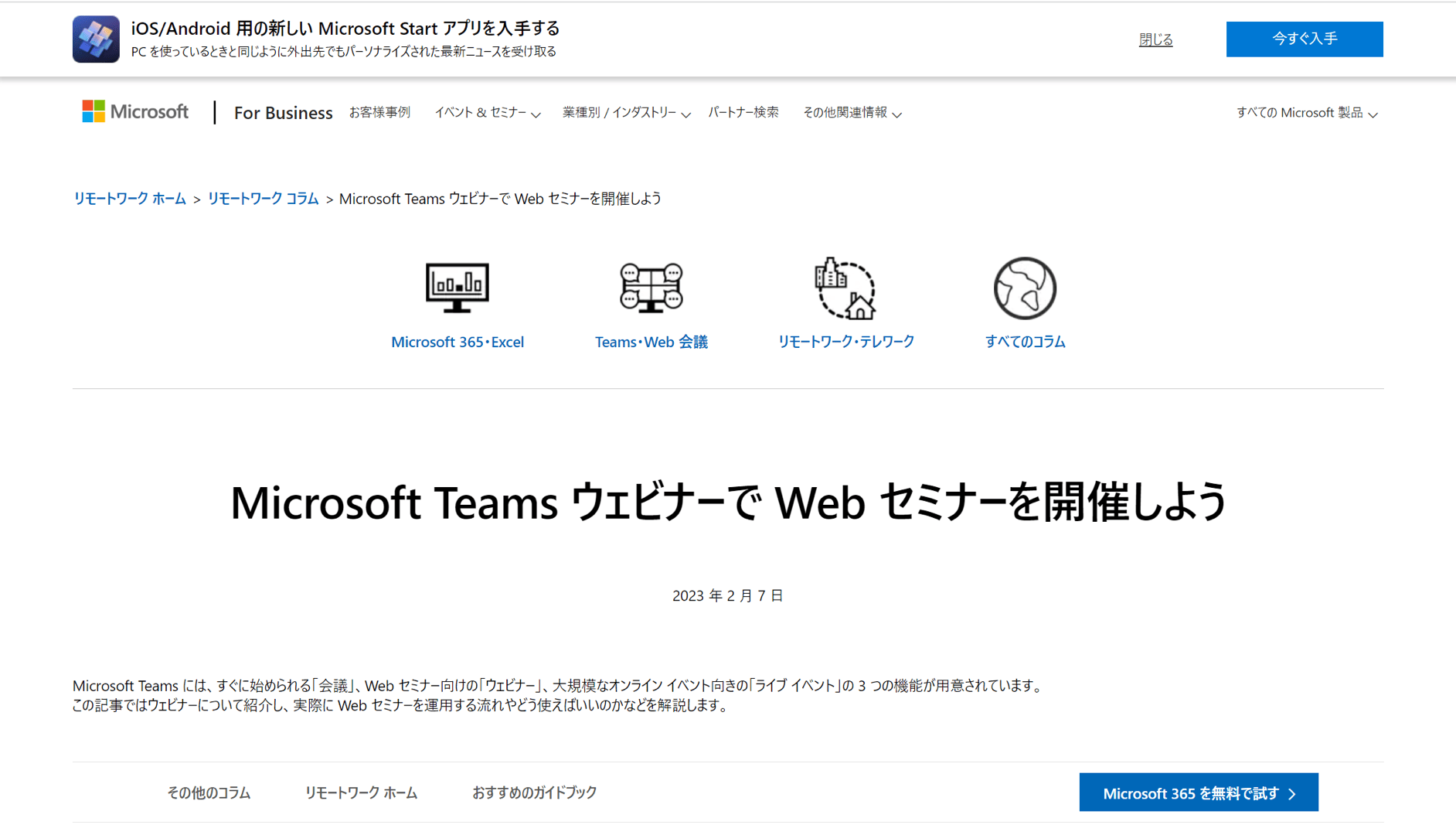The width and height of the screenshot is (1456, 835).
Task: Select その他のコラム tab in bottom bar
Action: click(x=209, y=792)
